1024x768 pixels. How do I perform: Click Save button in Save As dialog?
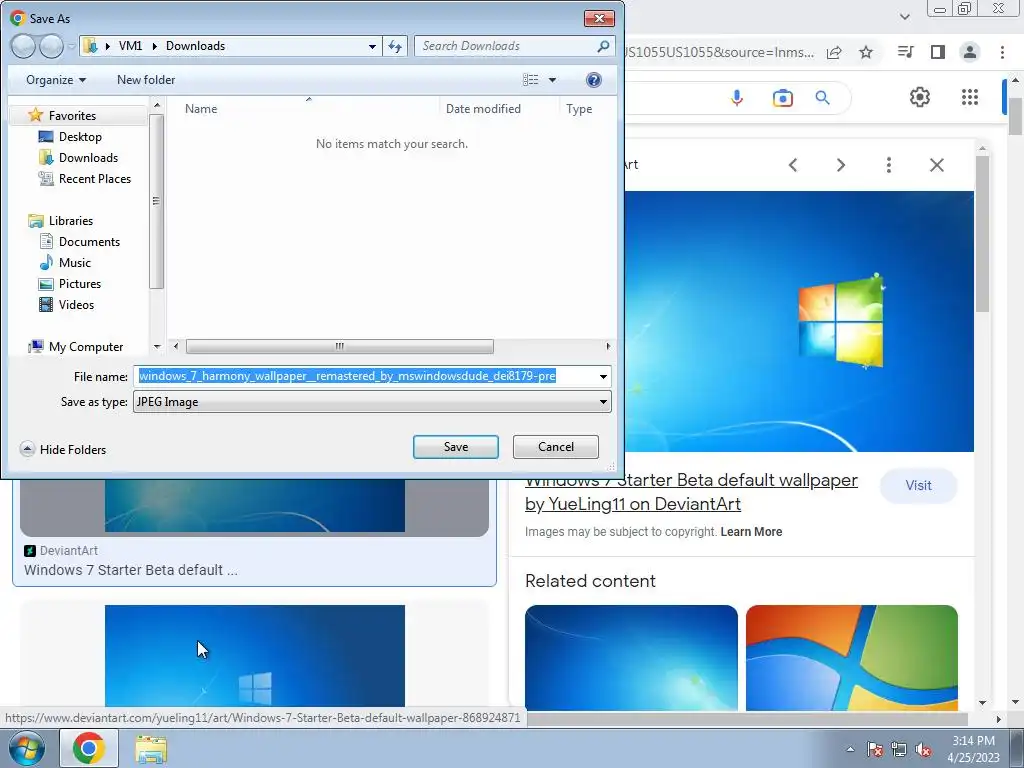click(x=455, y=447)
